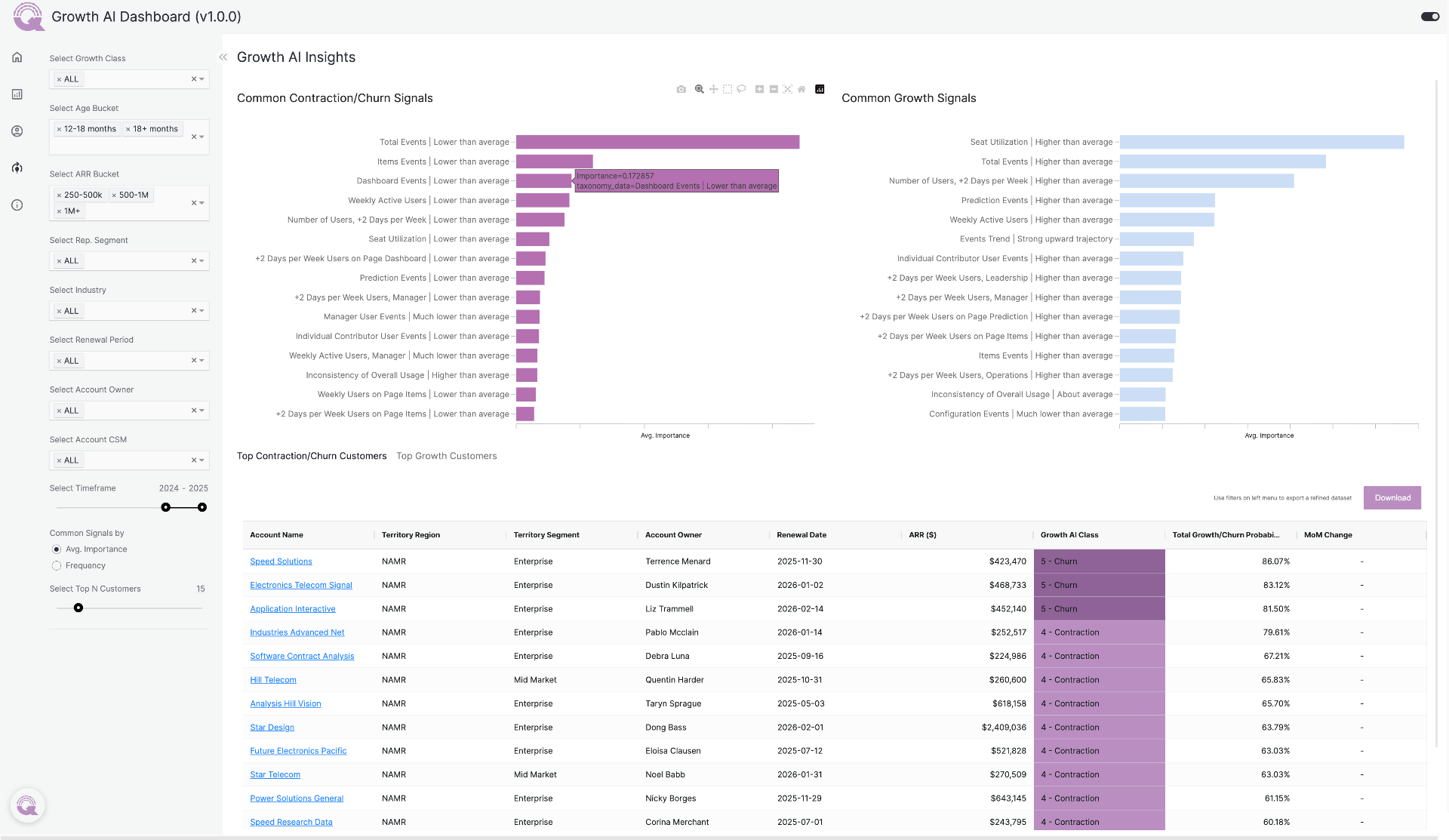Select the chart Zoom tool
1449x840 pixels.
(x=700, y=89)
